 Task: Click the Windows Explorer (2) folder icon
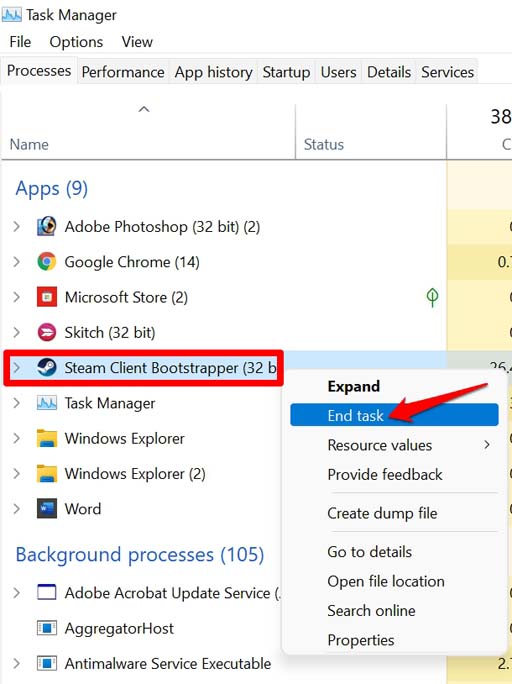47,474
